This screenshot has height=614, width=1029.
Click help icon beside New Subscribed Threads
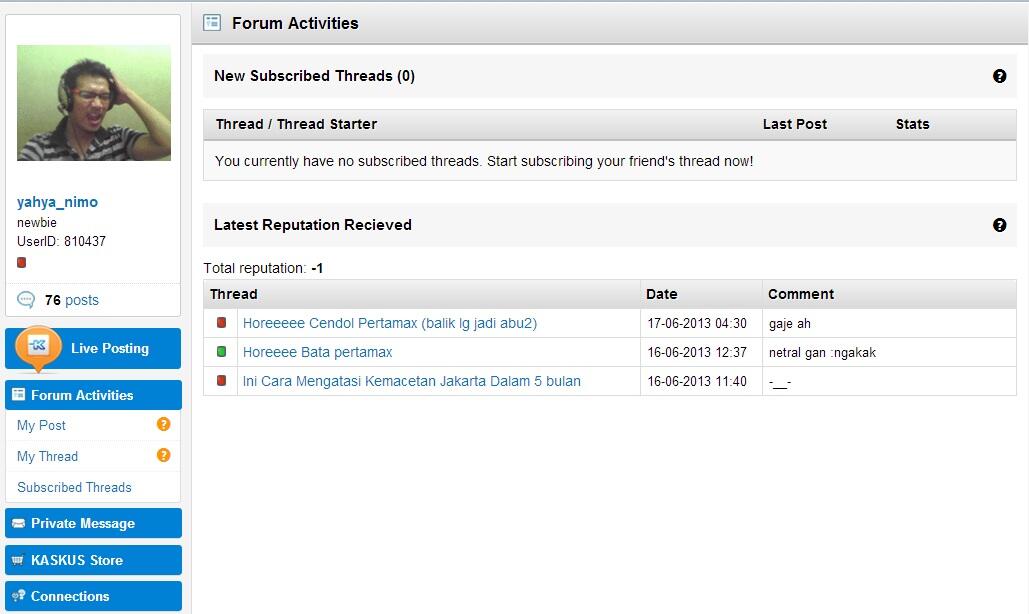(x=999, y=76)
